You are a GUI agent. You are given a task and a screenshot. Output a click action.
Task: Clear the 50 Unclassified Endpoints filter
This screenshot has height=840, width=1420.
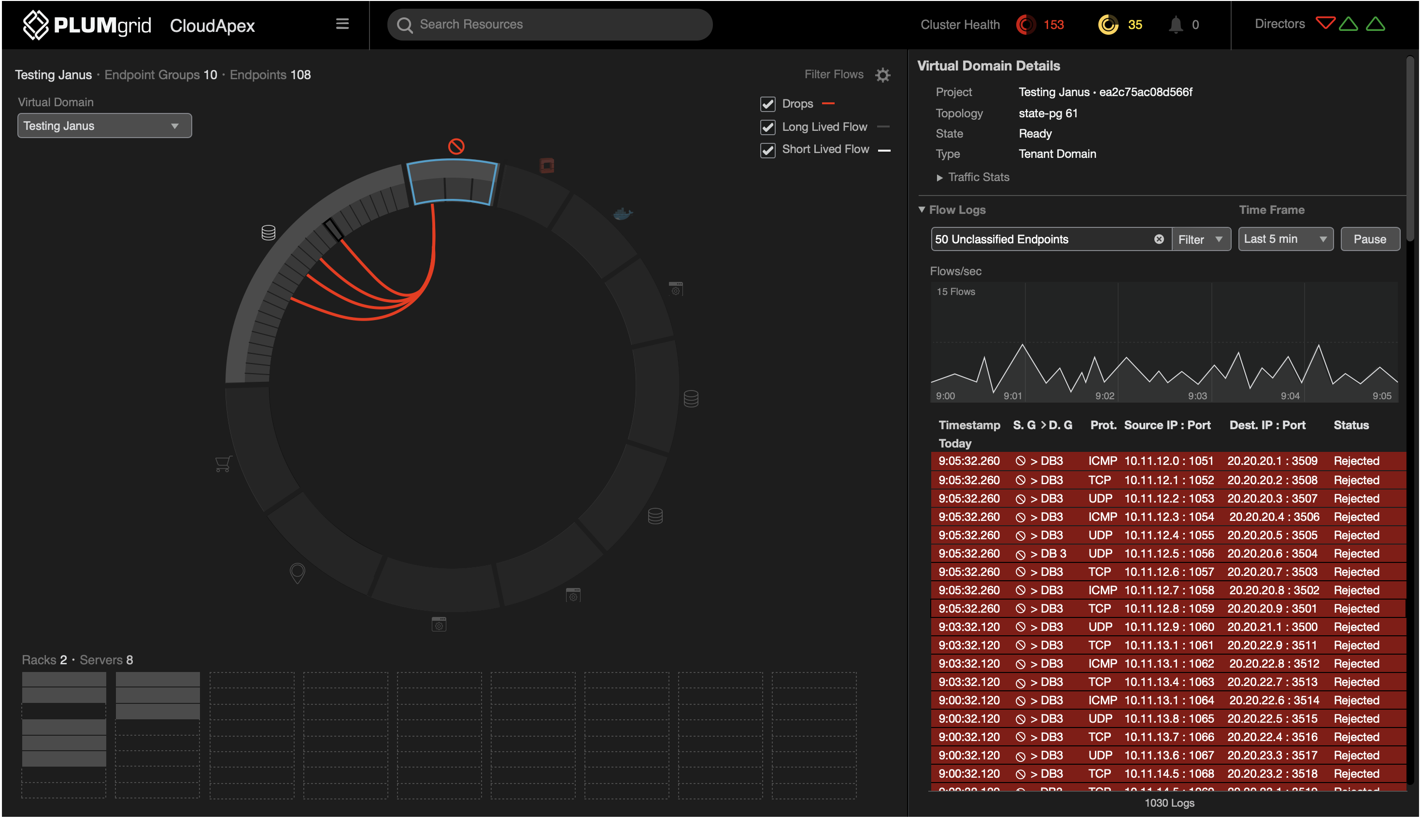point(1159,239)
